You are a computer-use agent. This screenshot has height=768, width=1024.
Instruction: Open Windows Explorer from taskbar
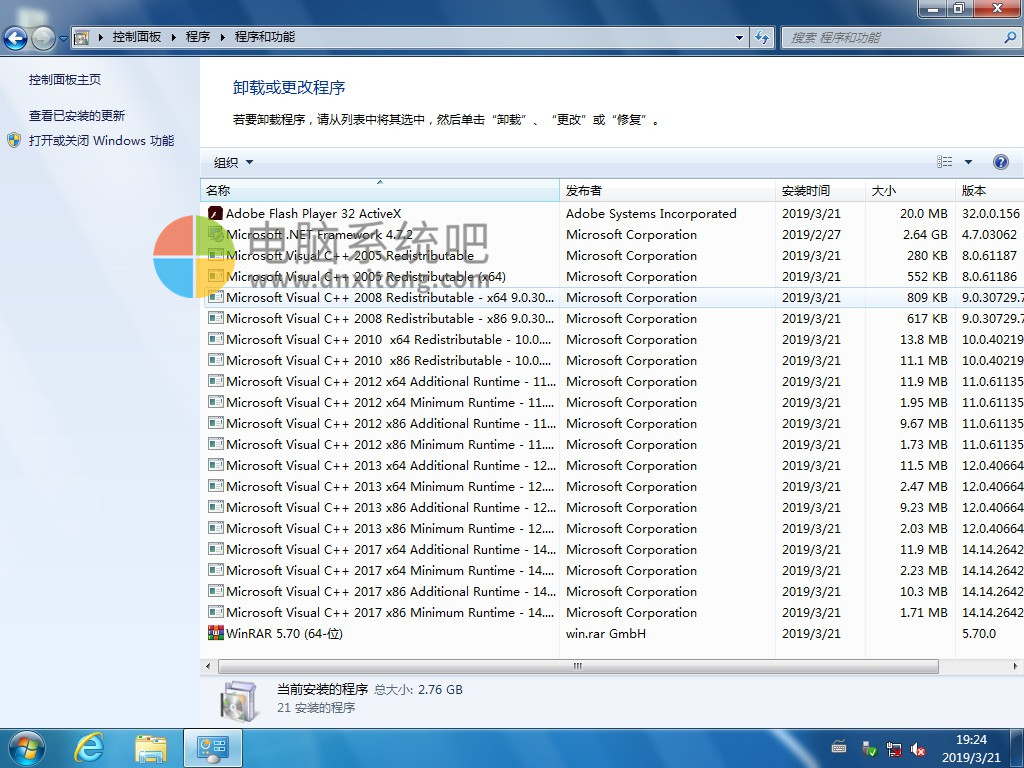tap(151, 748)
